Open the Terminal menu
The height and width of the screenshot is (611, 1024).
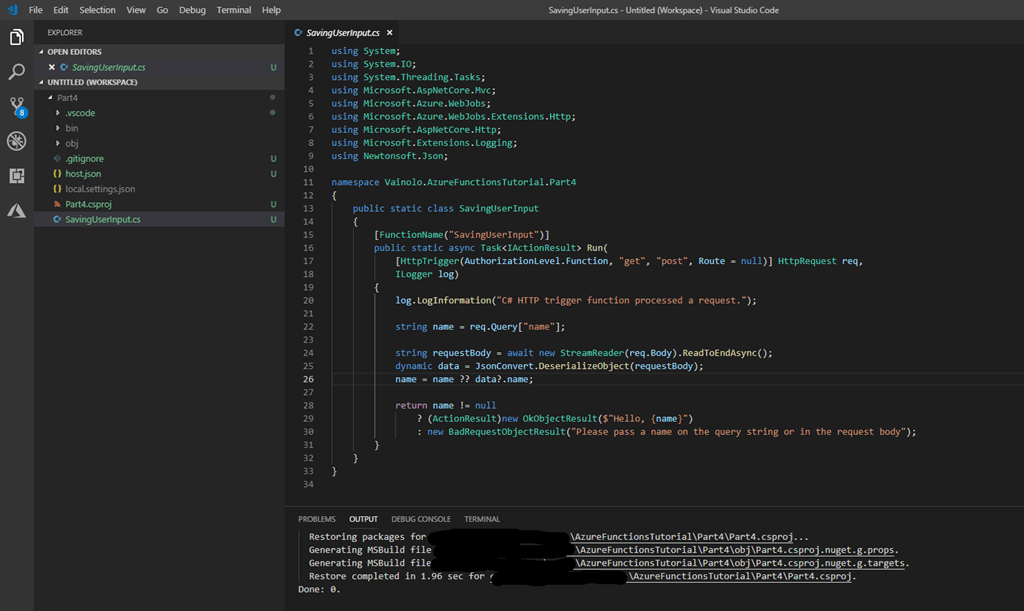[234, 10]
